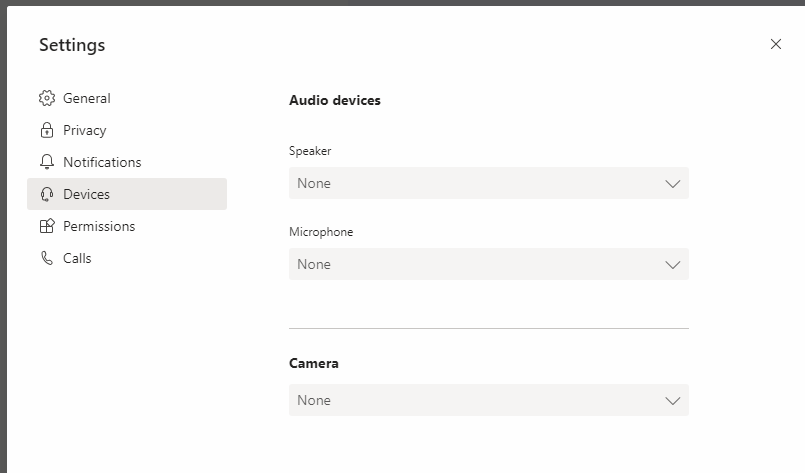Viewport: 805px width, 473px height.
Task: Click the General gear icon
Action: [47, 98]
